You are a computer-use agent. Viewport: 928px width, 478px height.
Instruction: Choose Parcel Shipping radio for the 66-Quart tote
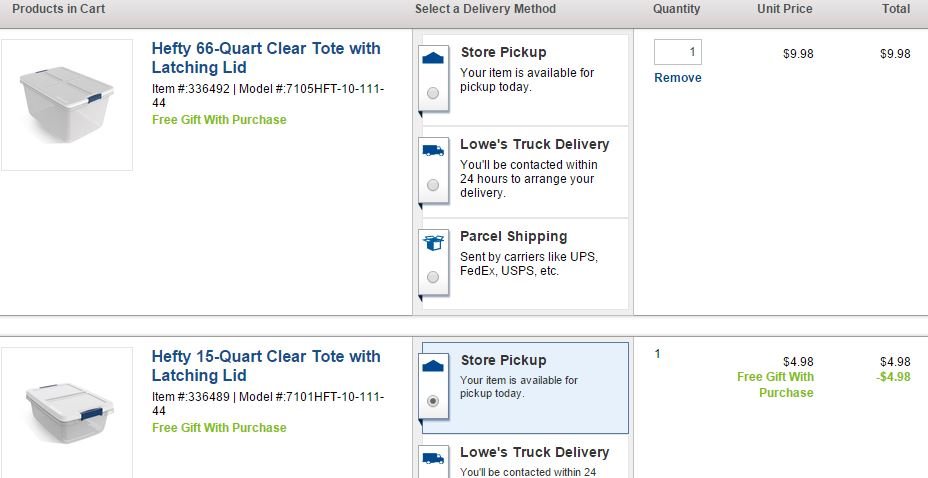[x=433, y=277]
